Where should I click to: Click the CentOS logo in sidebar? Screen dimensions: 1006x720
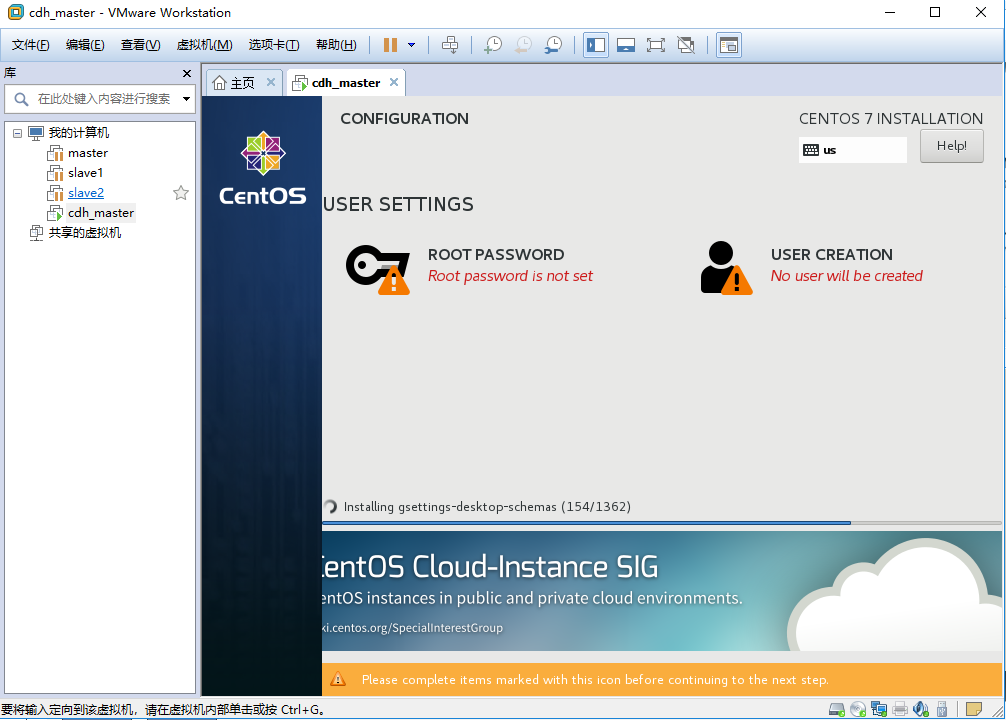(262, 168)
